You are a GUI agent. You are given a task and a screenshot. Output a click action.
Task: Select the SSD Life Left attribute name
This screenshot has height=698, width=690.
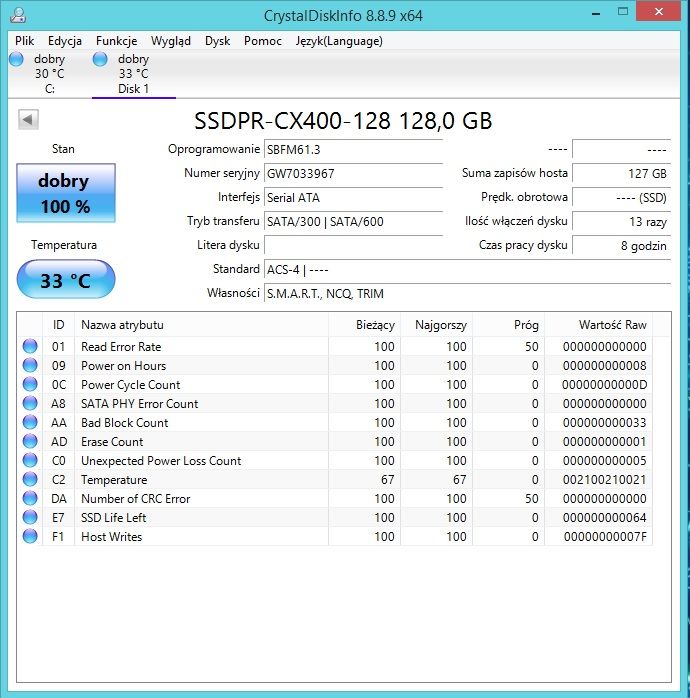(114, 518)
